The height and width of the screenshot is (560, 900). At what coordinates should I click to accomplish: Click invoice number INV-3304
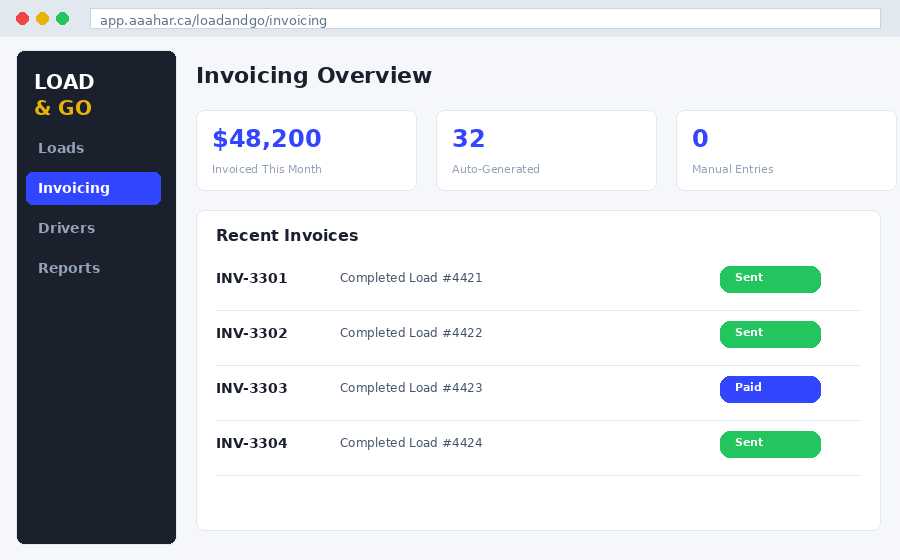[x=251, y=444]
